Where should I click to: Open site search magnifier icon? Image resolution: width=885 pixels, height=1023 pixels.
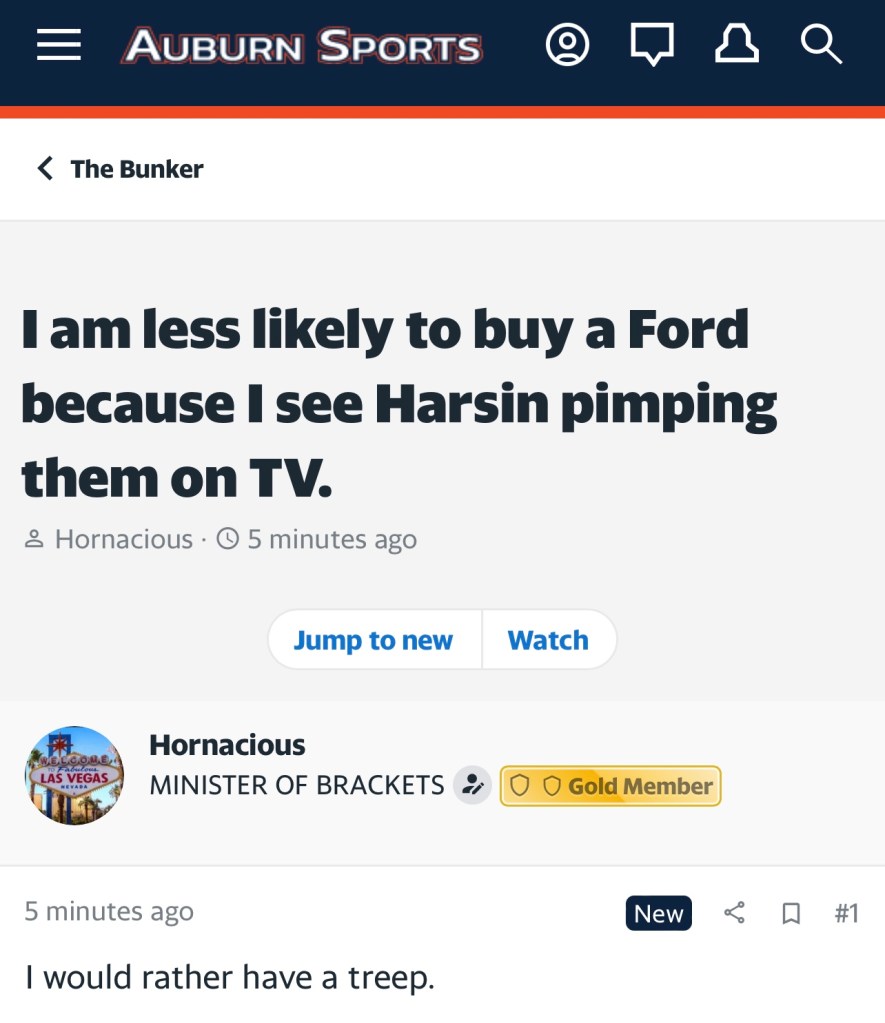tap(821, 44)
